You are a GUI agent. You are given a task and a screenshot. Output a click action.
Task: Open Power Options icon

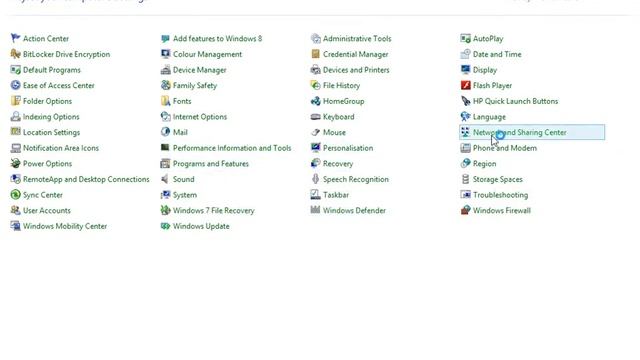(x=16, y=164)
